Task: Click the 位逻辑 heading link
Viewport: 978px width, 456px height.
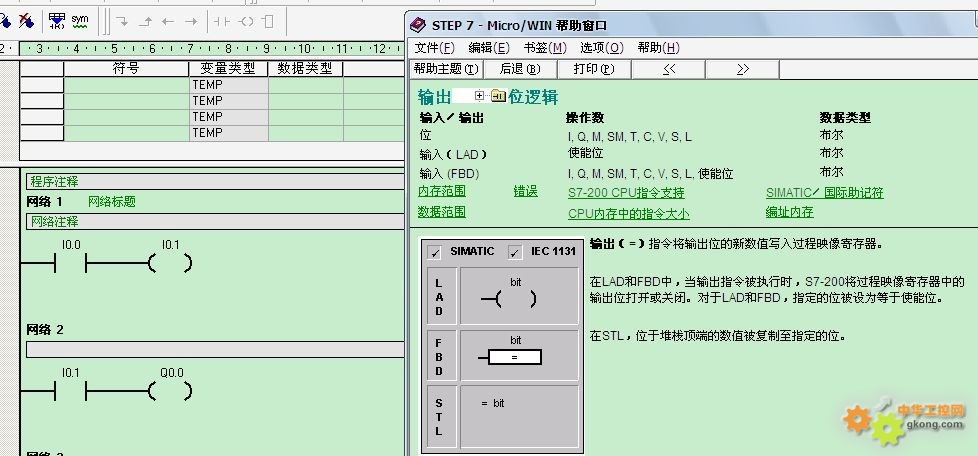Action: [x=533, y=97]
